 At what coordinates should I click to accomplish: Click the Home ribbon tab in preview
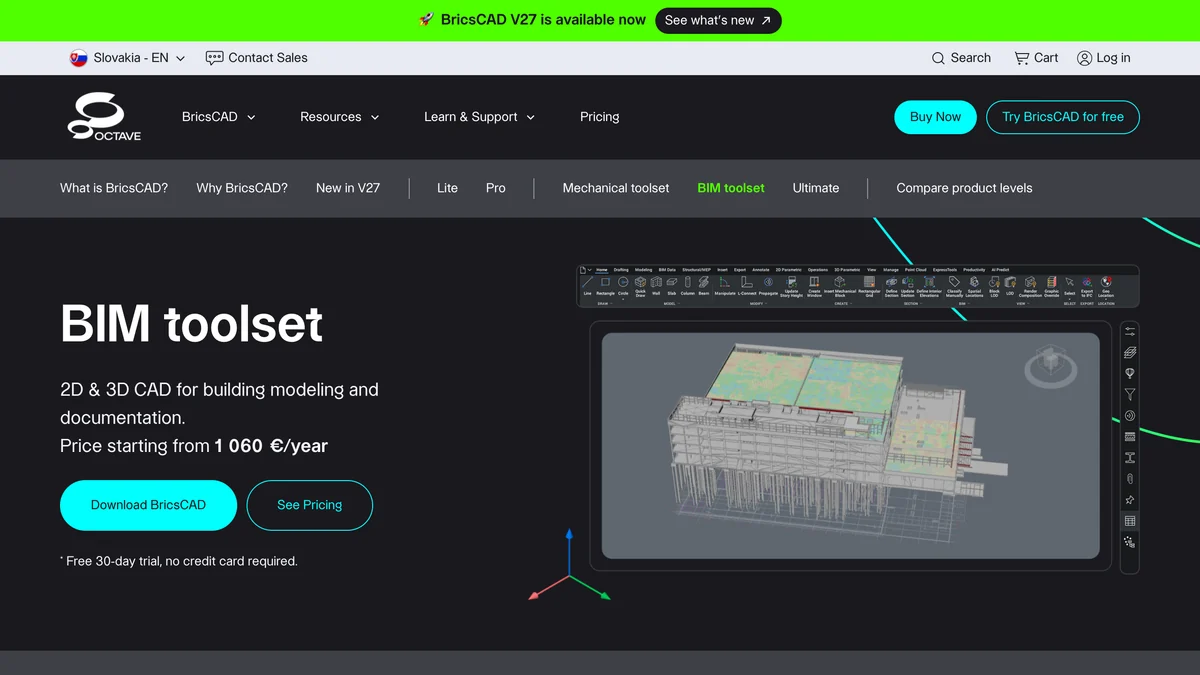(602, 270)
